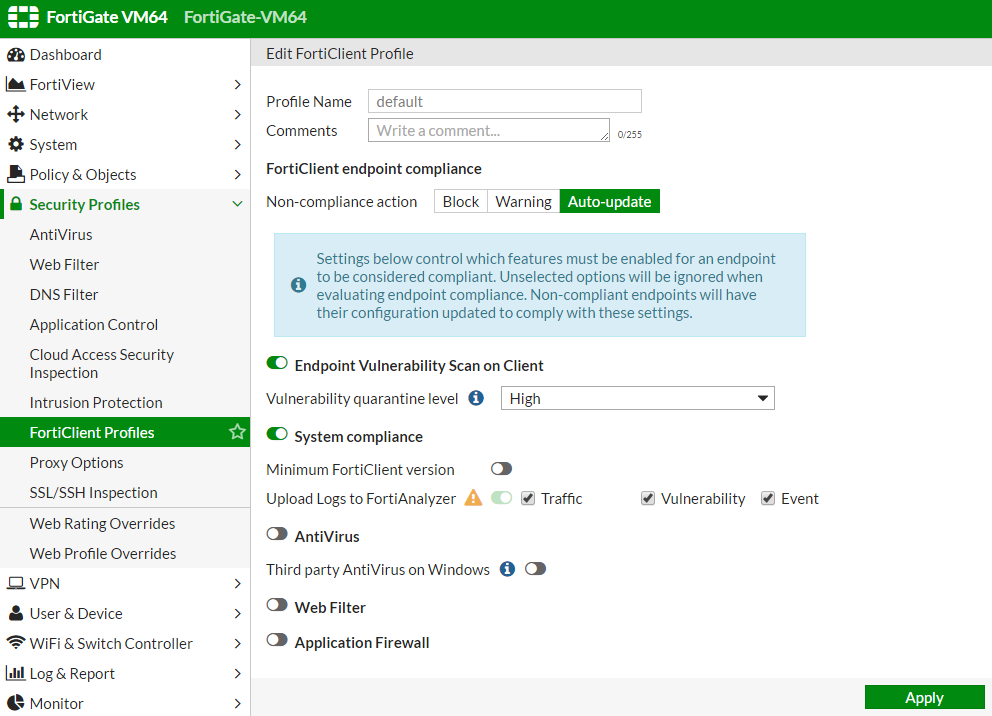This screenshot has height=716, width=992.
Task: Click the star icon next to FortiClient Profiles
Action: [x=236, y=432]
